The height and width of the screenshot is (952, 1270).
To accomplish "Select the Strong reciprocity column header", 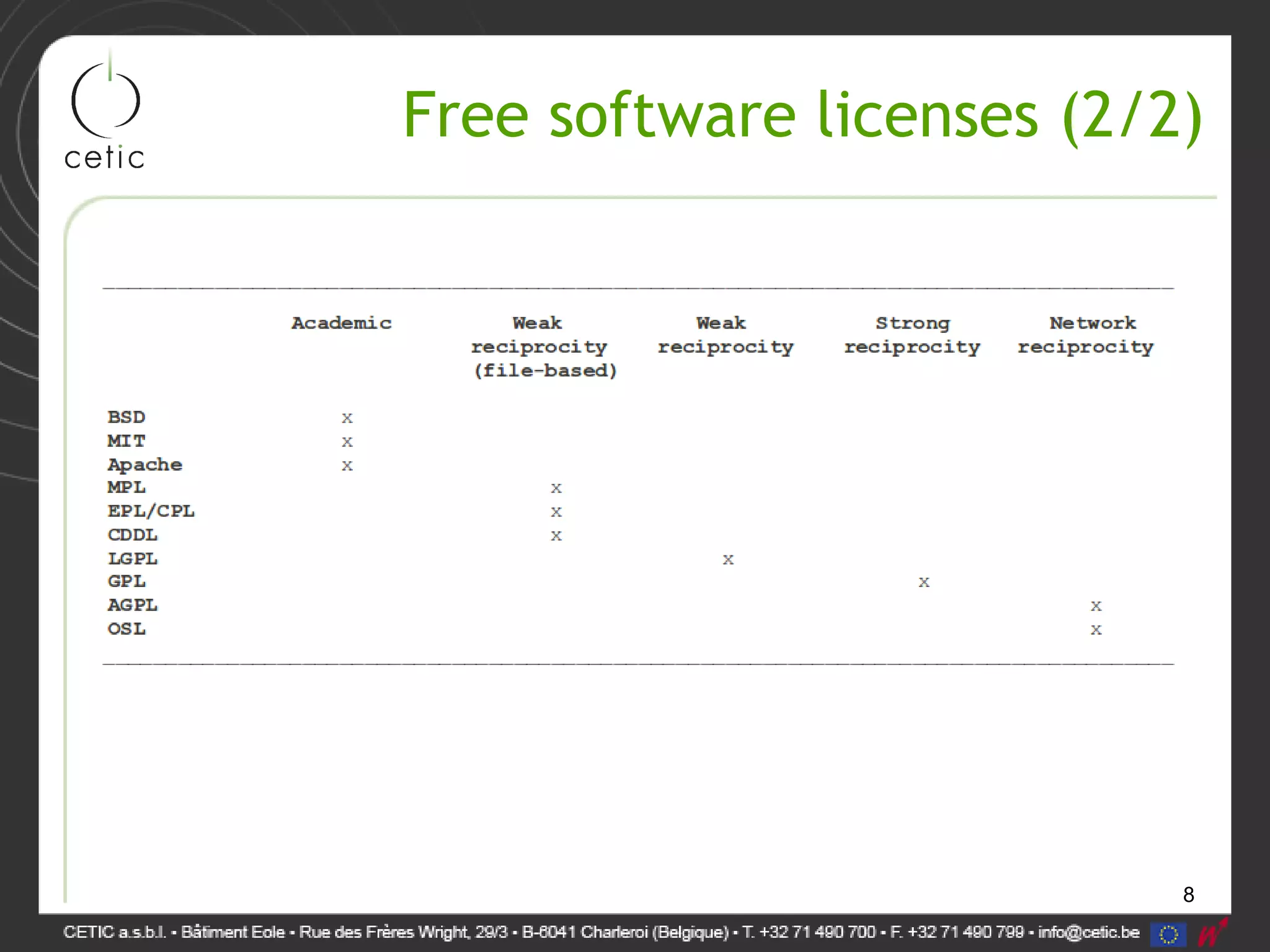I will [912, 335].
